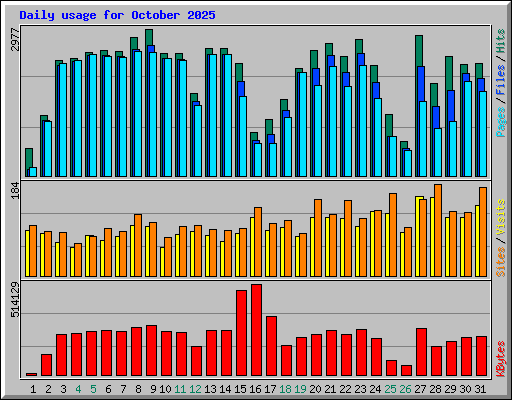Screen dimensions: 512x400
Task: Click the 'Daily usage for October 2025' title
Action: 117,15
